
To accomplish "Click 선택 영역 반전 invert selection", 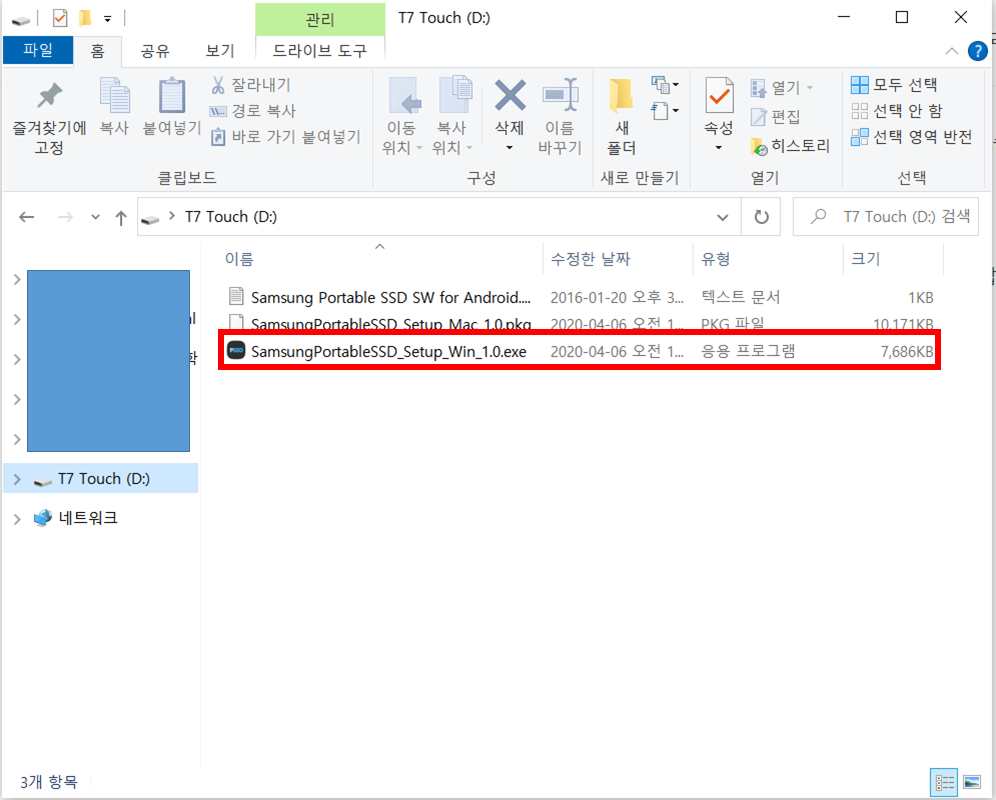I will [912, 137].
